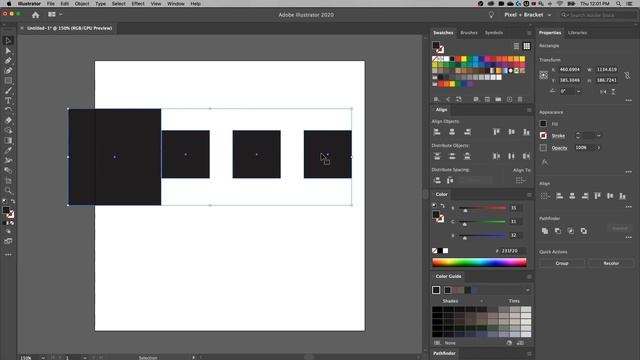The width and height of the screenshot is (640, 360).
Task: Open Edit Toolbar three-dots at toolbar bottom
Action: (8, 255)
